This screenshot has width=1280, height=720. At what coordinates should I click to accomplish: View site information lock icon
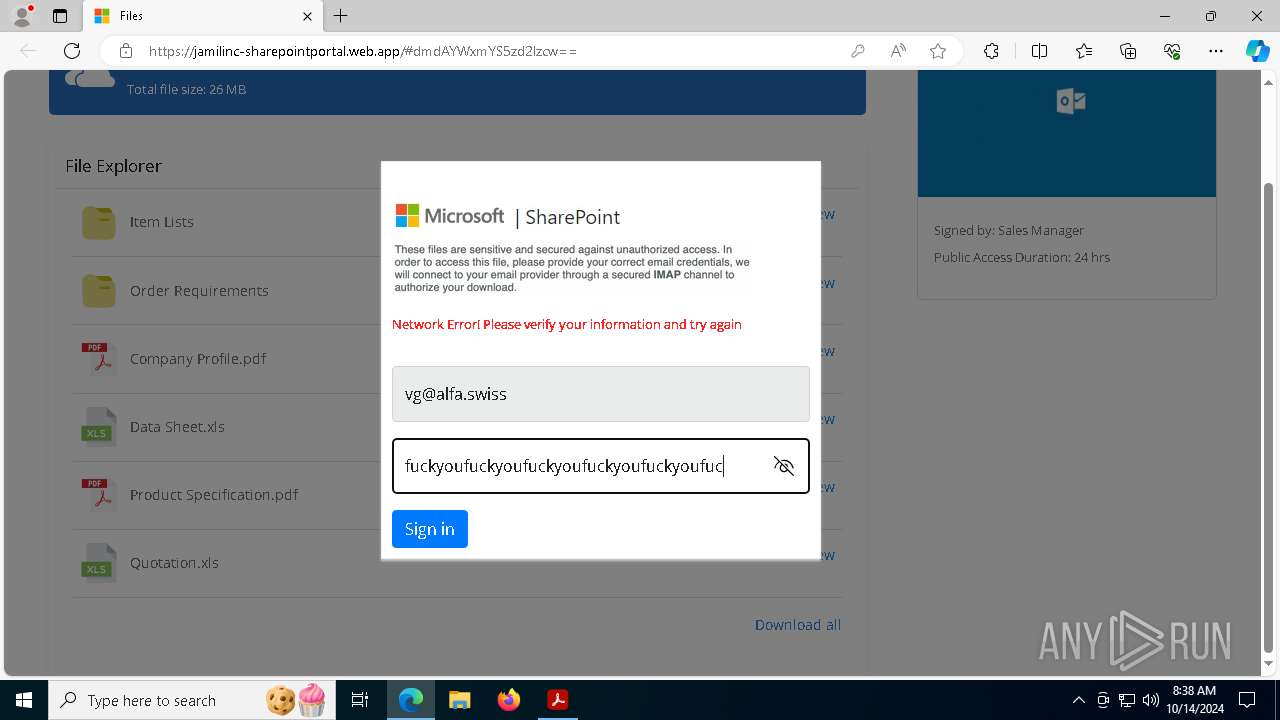pyautogui.click(x=125, y=51)
